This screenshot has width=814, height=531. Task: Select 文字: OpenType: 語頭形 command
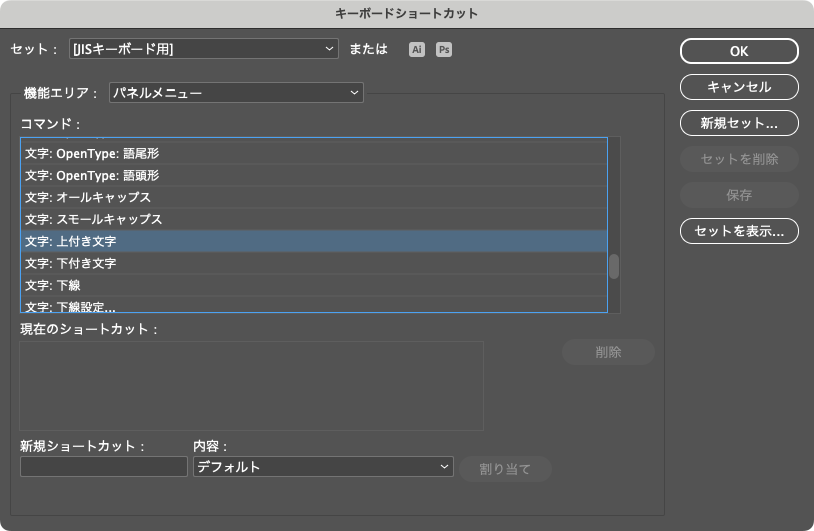pyautogui.click(x=313, y=175)
